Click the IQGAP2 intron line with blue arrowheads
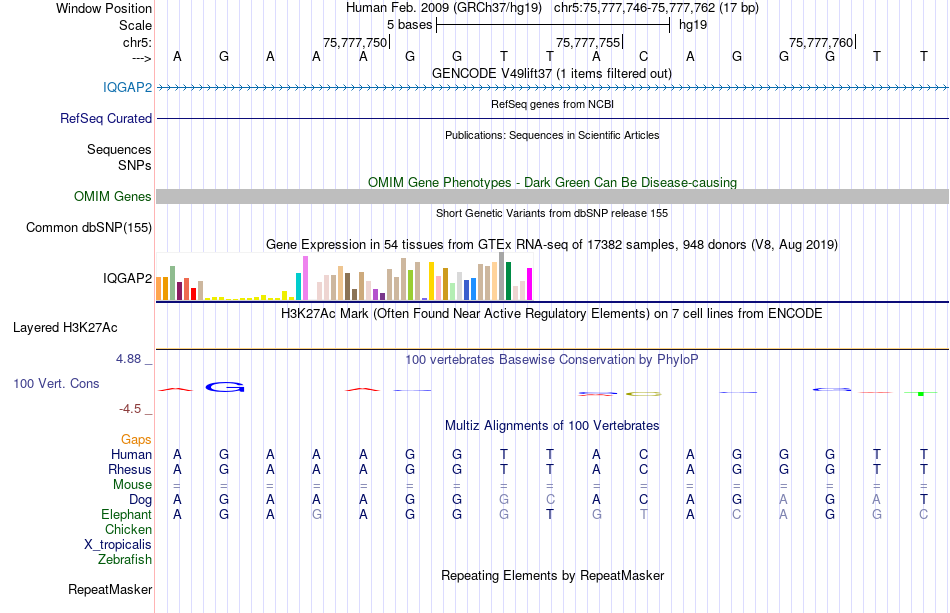Image resolution: width=950 pixels, height=613 pixels. pyautogui.click(x=552, y=88)
